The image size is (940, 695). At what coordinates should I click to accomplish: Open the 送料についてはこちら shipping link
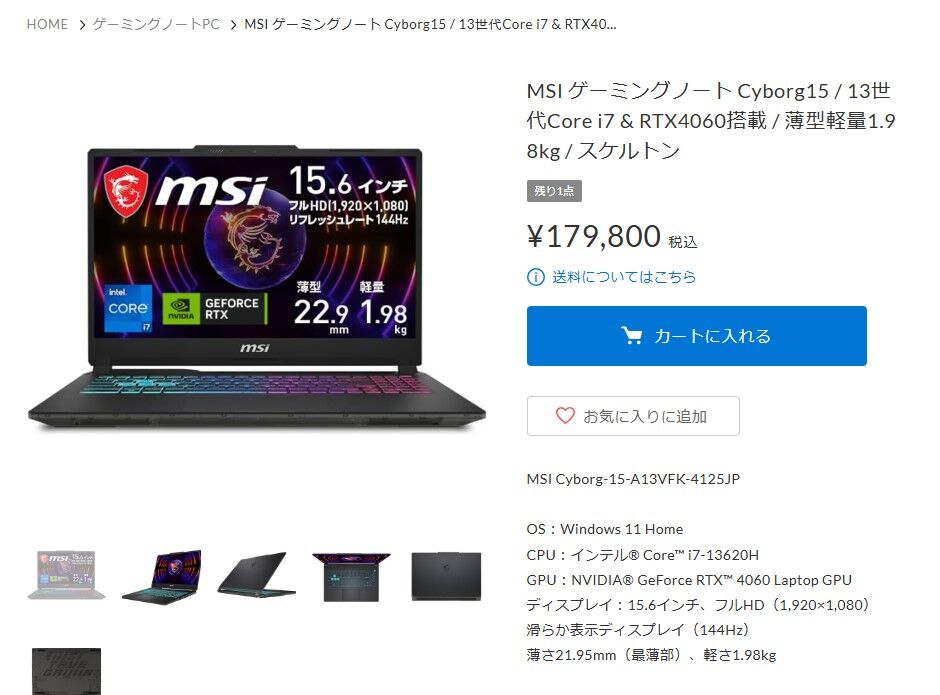pyautogui.click(x=623, y=277)
